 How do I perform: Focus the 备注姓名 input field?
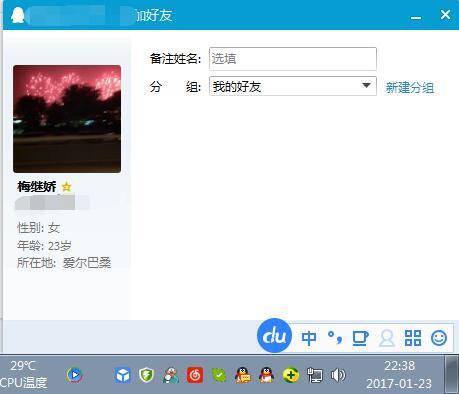coord(293,59)
